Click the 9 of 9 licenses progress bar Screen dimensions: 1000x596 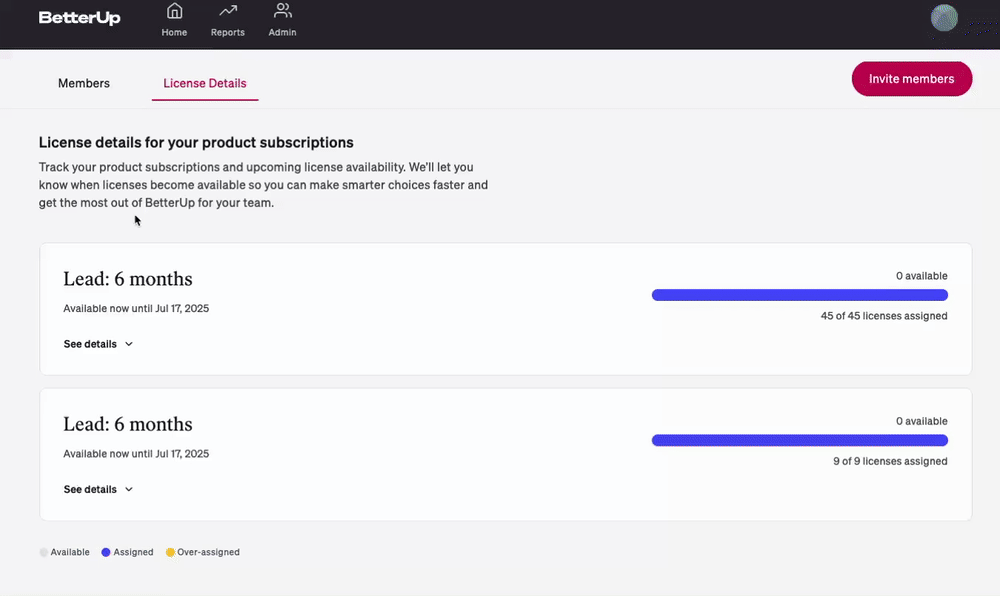pos(800,440)
